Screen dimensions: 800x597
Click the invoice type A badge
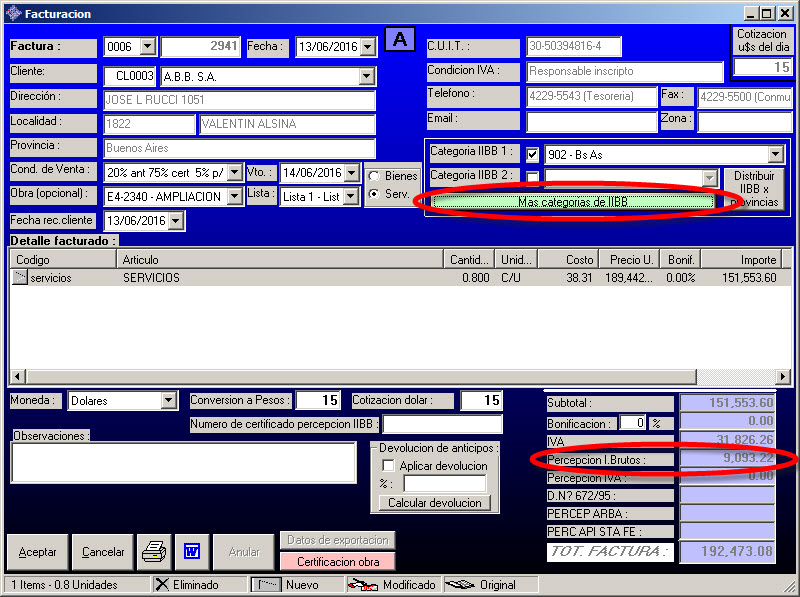tap(399, 40)
